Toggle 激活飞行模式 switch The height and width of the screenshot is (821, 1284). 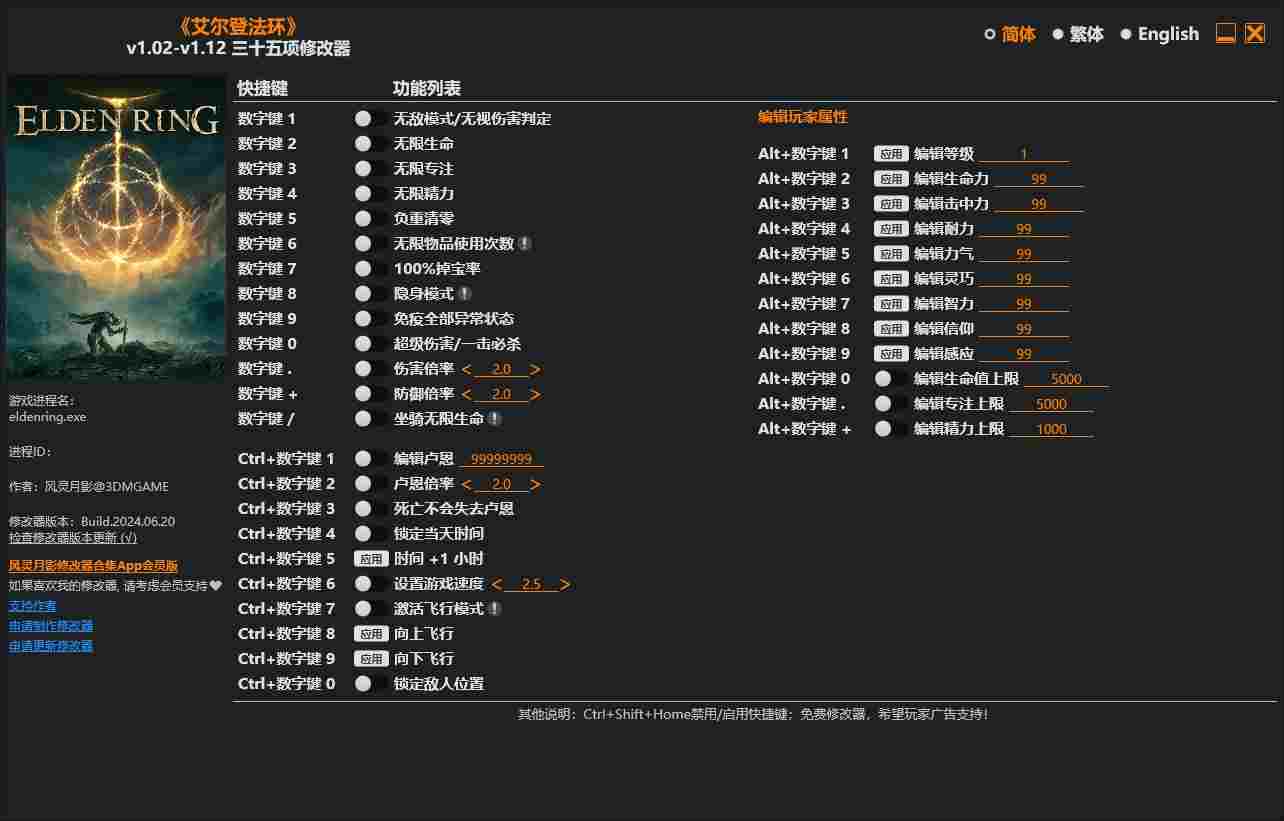pos(371,608)
